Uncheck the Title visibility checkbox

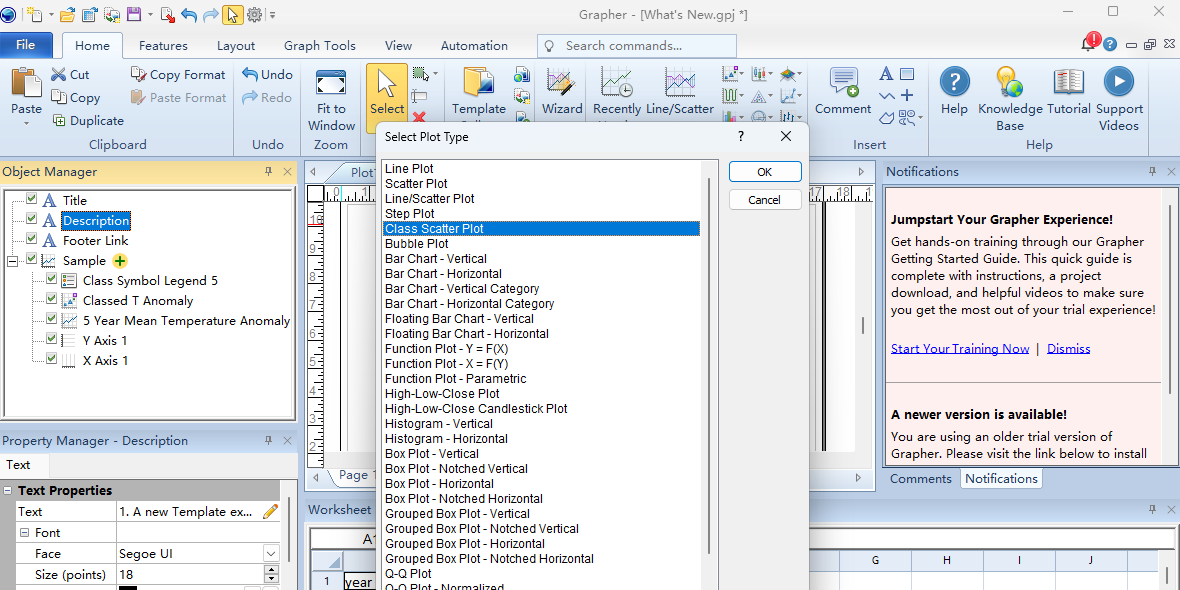click(31, 199)
